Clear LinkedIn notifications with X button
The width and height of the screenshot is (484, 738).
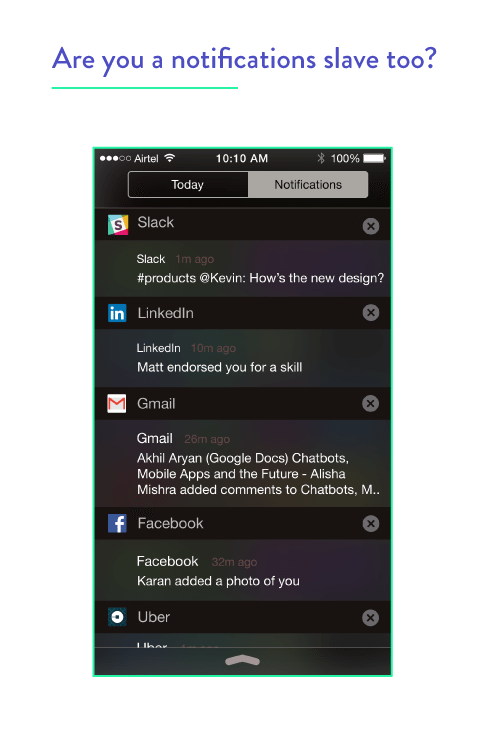point(371,313)
